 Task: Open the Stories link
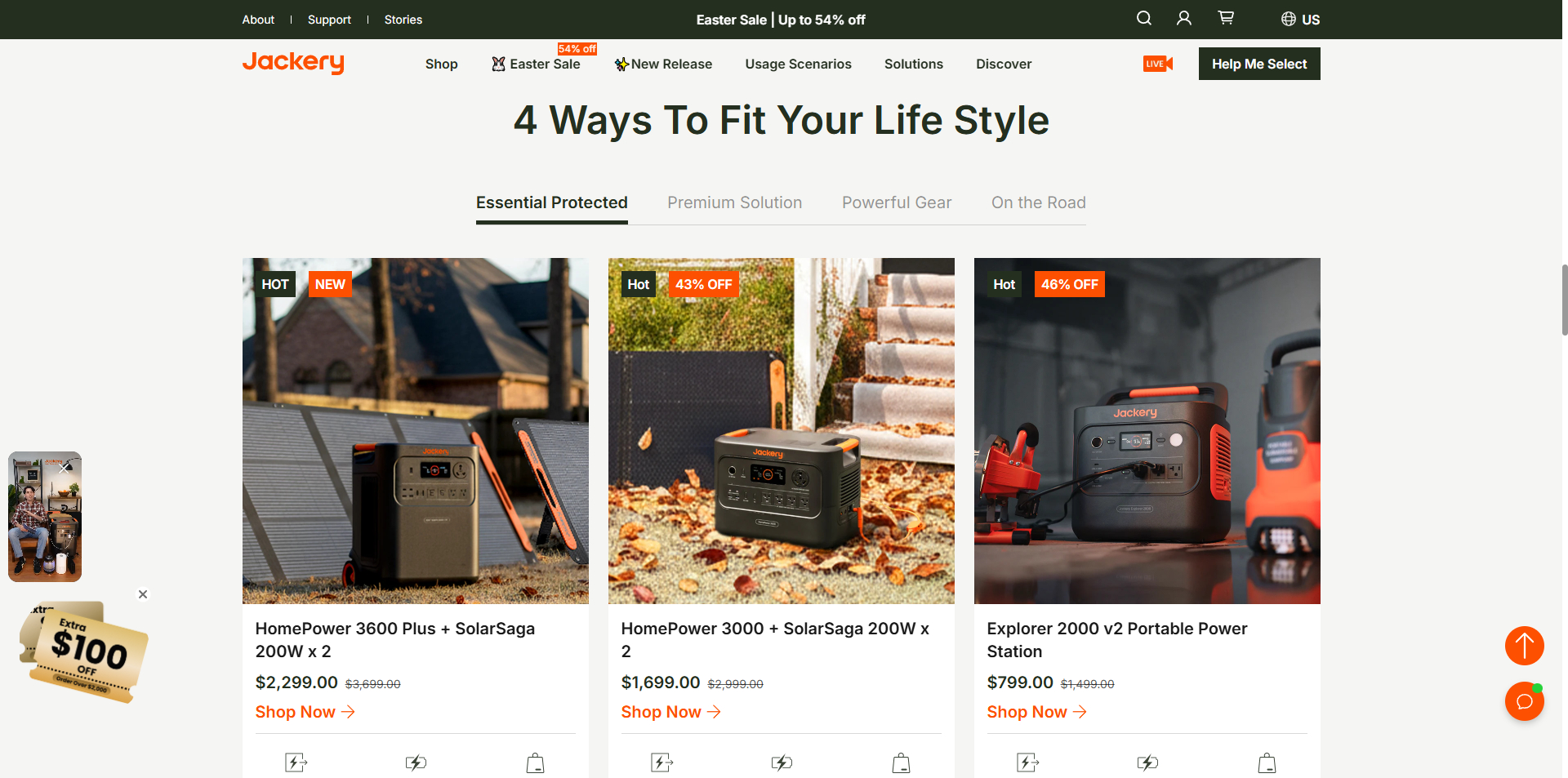point(403,20)
